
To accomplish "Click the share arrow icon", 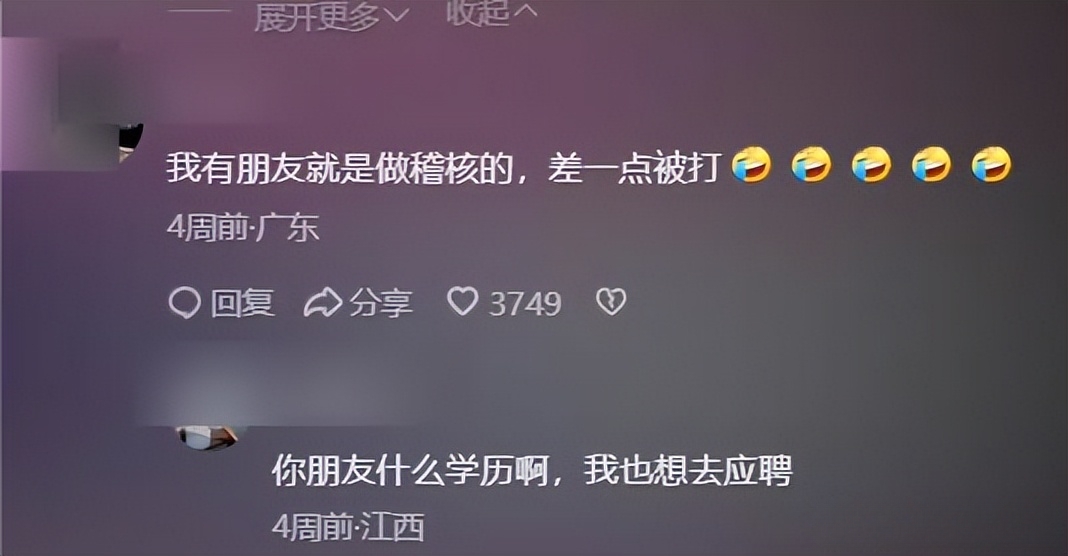I will pos(322,303).
